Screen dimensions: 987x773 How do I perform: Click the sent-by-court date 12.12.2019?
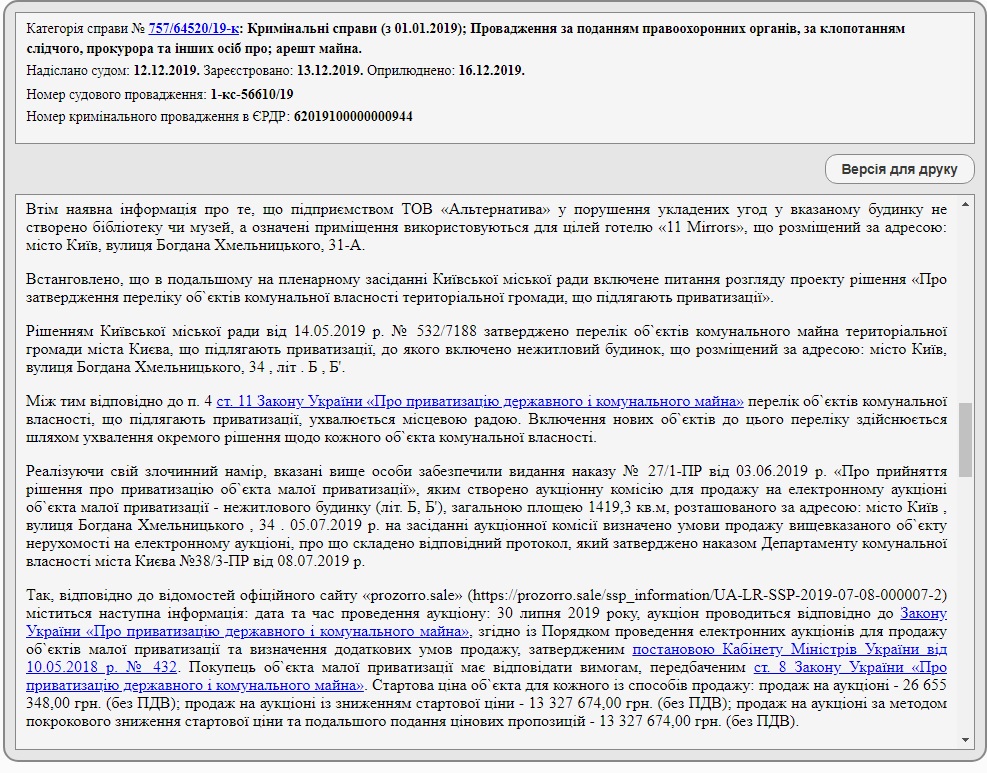click(x=167, y=71)
